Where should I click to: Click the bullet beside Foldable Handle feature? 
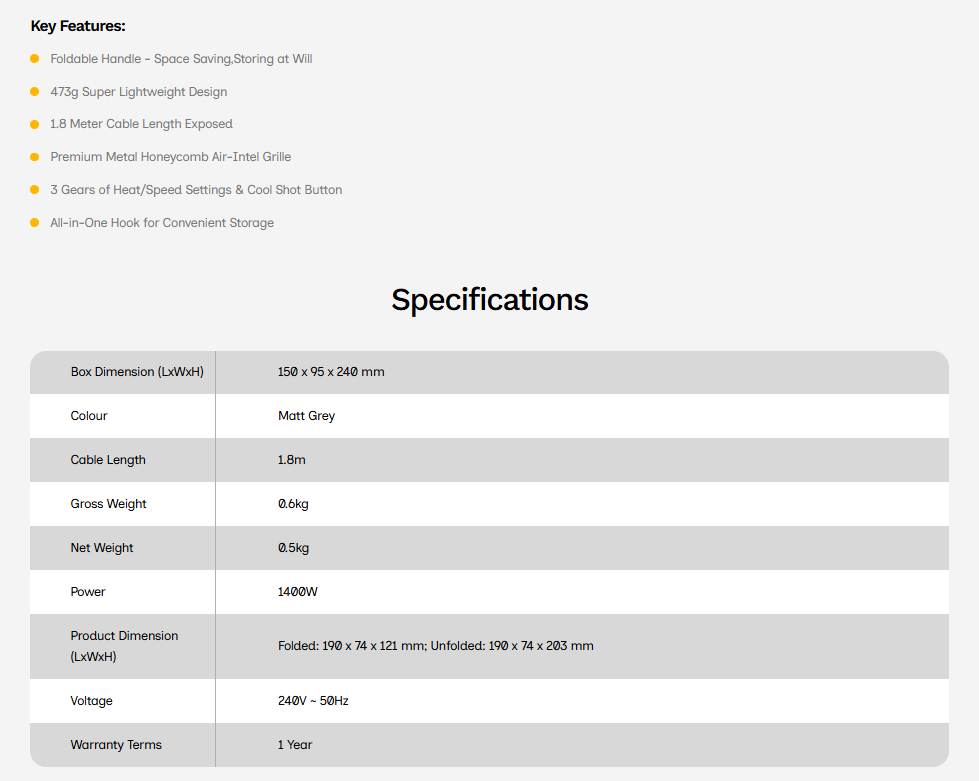pyautogui.click(x=34, y=59)
